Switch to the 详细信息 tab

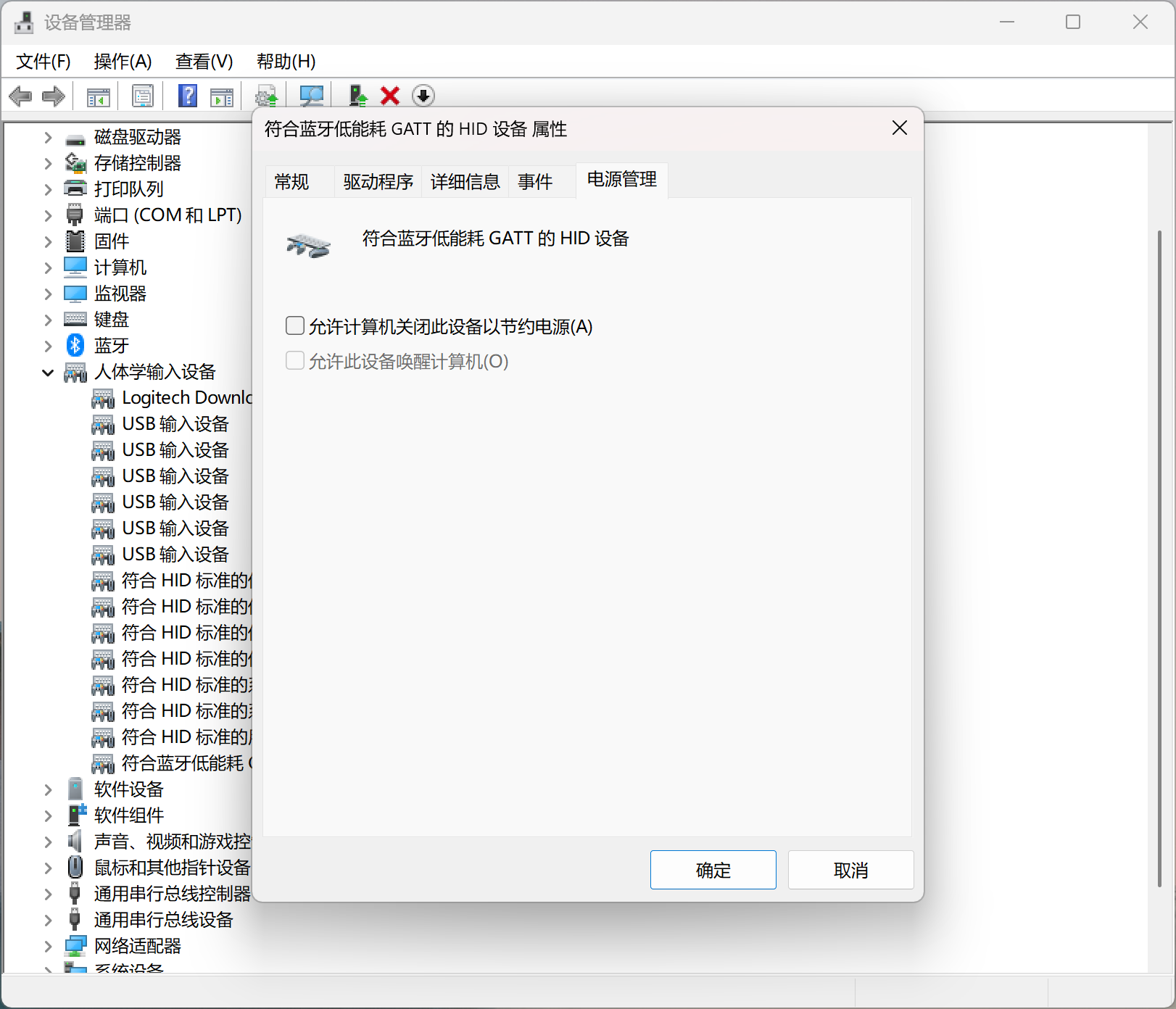click(465, 181)
